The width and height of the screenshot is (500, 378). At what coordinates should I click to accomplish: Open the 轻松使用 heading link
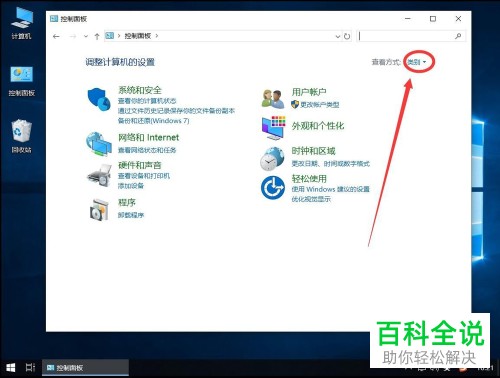point(309,179)
